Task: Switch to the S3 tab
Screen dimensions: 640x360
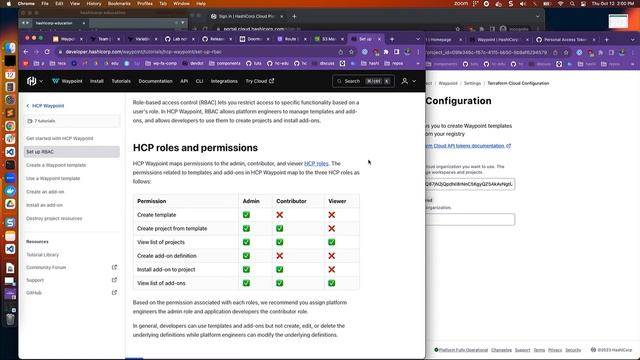Action: coord(328,39)
